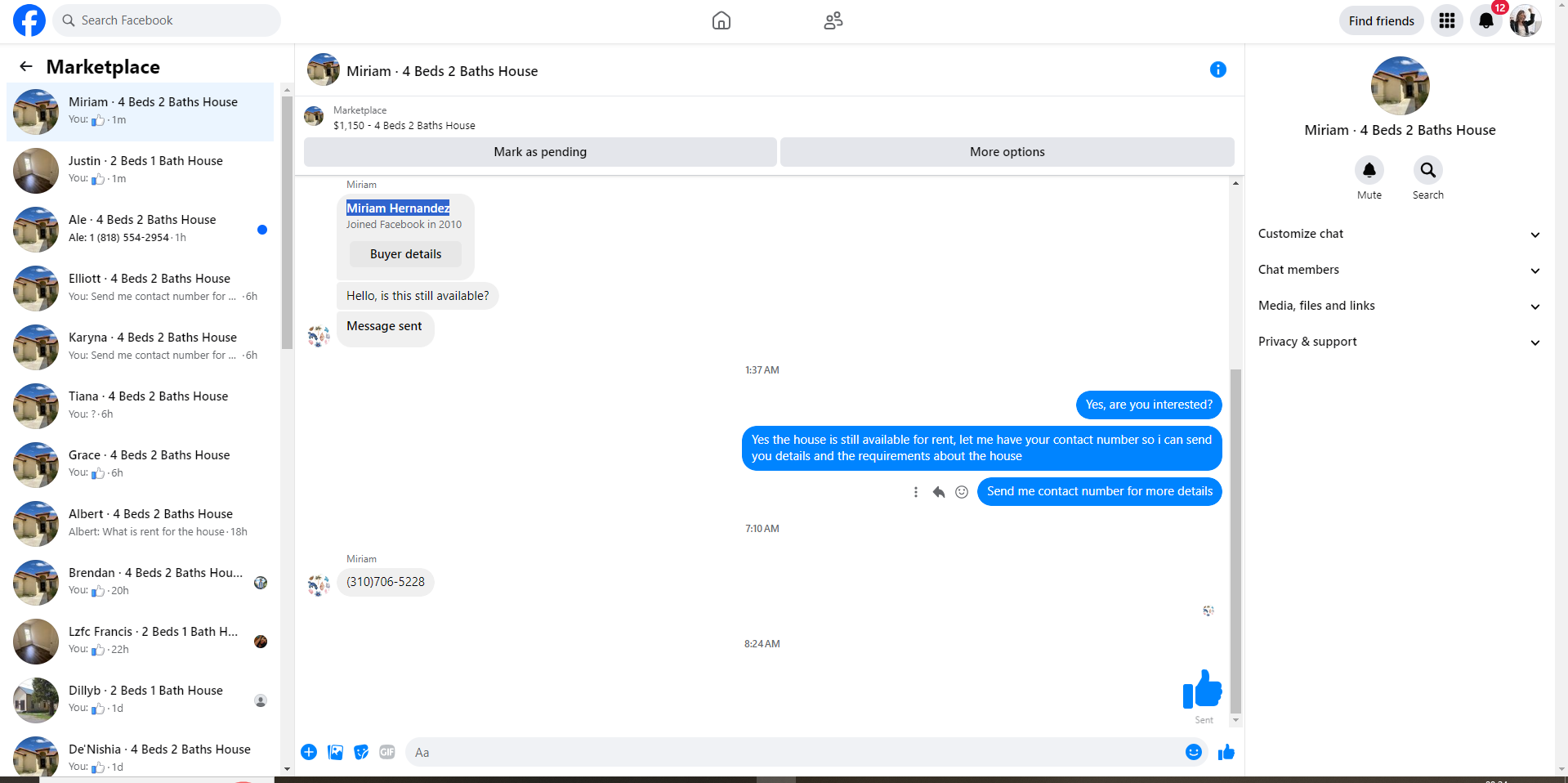
Task: Attach a file with the photo icon
Action: pos(335,752)
